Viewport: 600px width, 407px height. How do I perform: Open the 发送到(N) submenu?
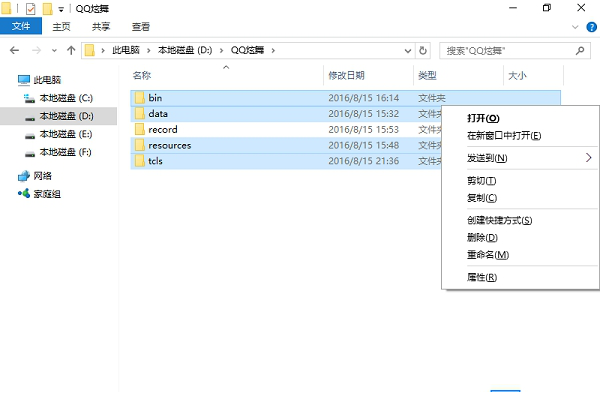[x=487, y=158]
